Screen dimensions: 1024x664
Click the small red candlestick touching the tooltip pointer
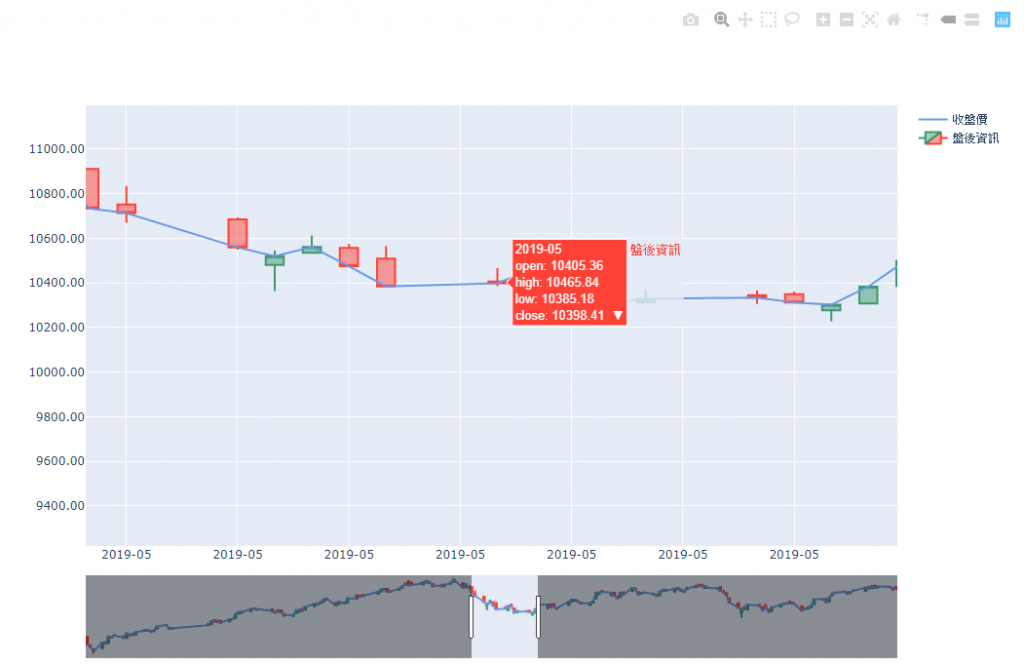click(x=497, y=281)
